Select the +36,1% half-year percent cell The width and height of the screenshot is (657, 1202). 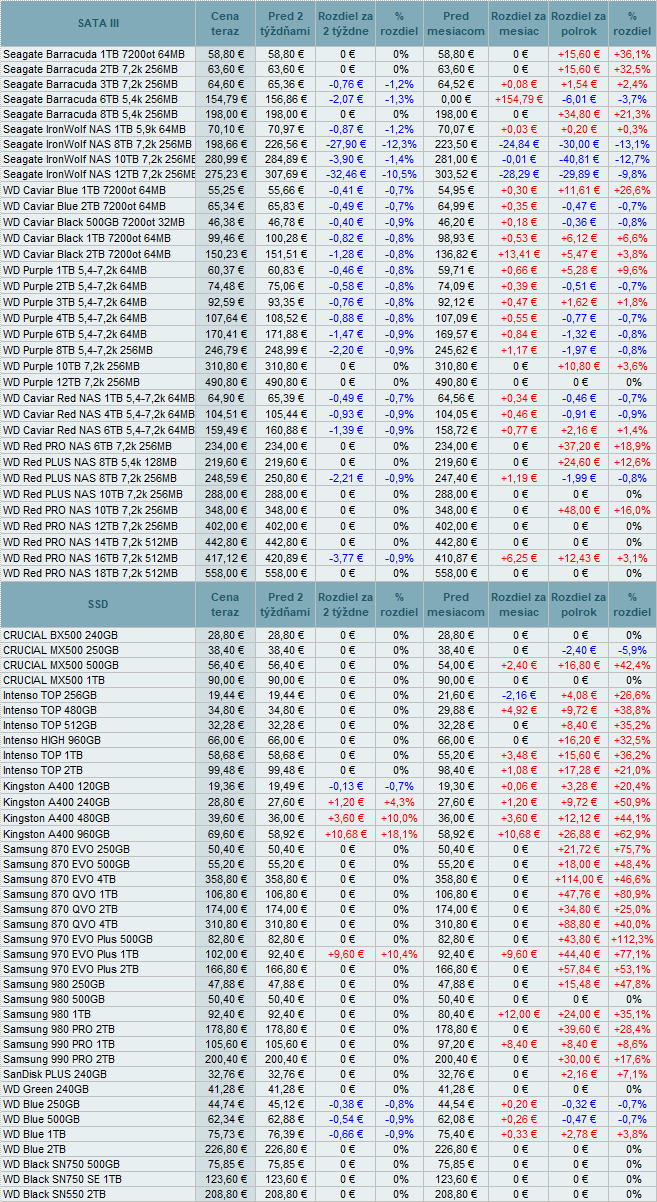click(x=633, y=54)
